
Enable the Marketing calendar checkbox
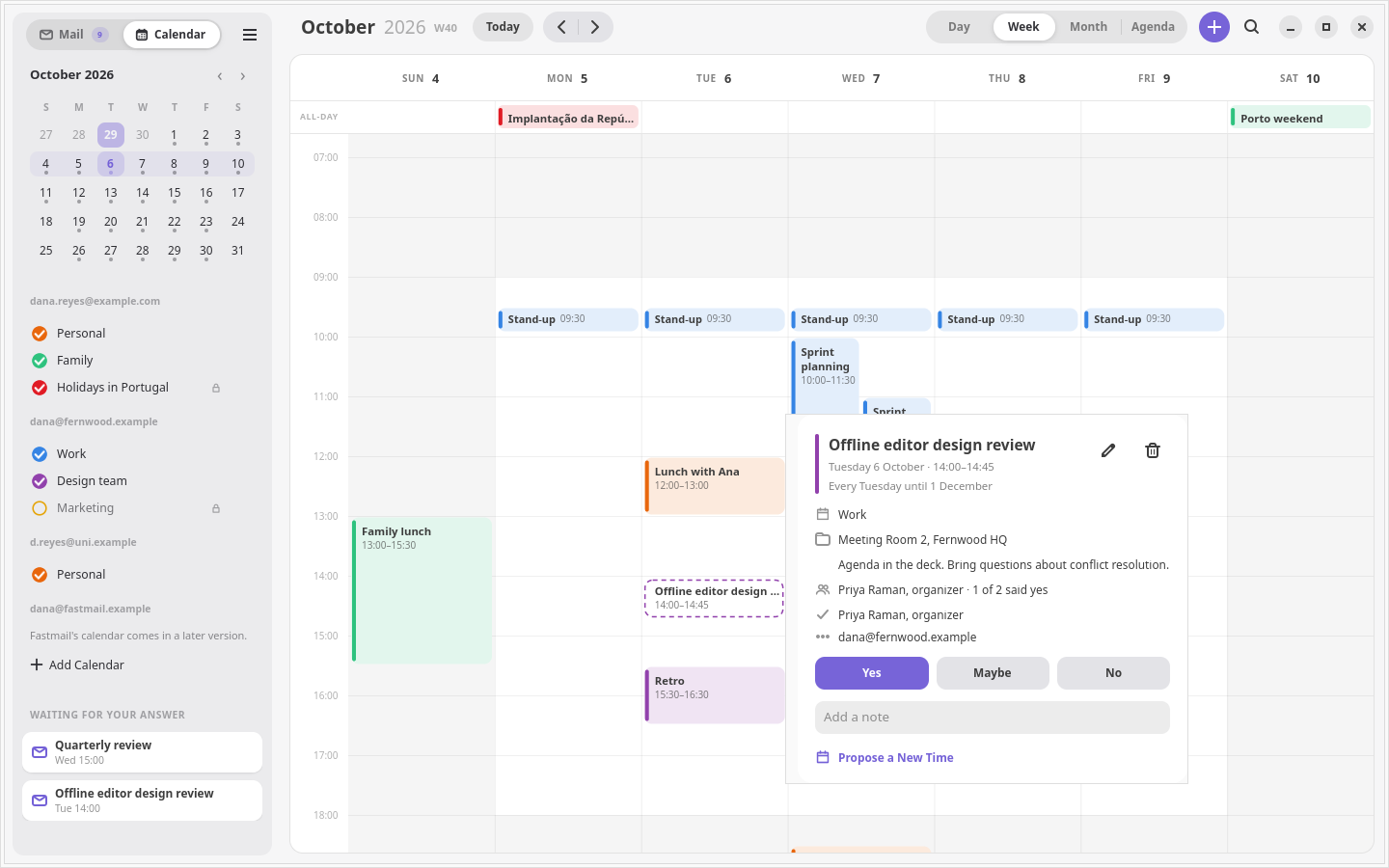point(40,508)
